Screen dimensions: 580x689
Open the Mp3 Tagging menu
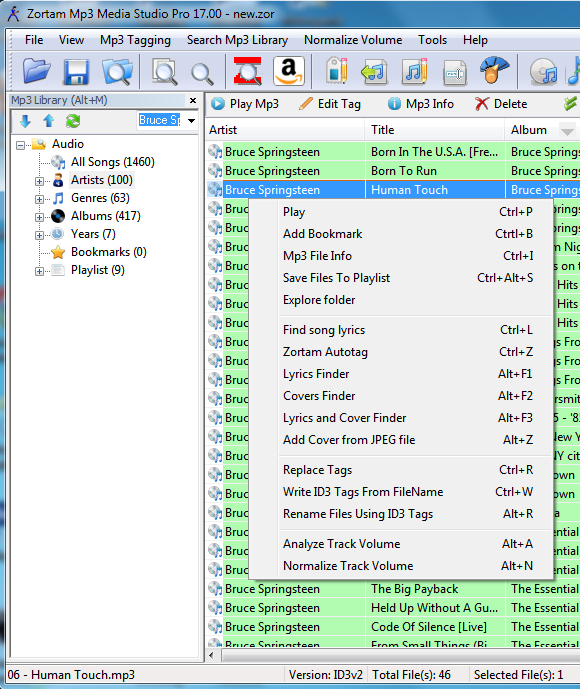pyautogui.click(x=135, y=40)
